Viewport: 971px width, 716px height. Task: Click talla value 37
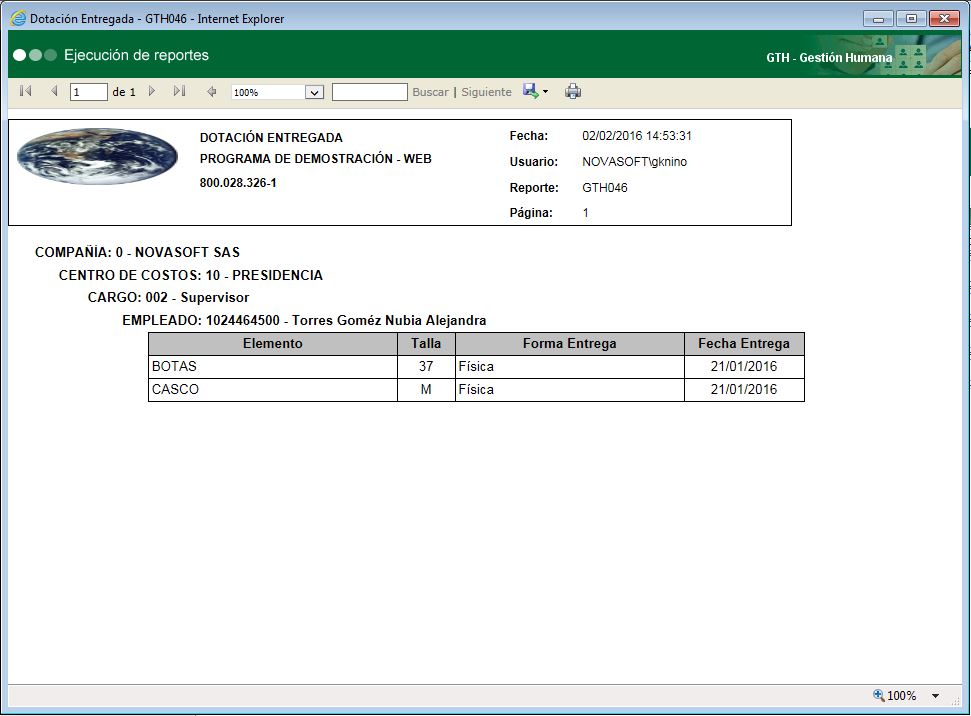coord(426,366)
